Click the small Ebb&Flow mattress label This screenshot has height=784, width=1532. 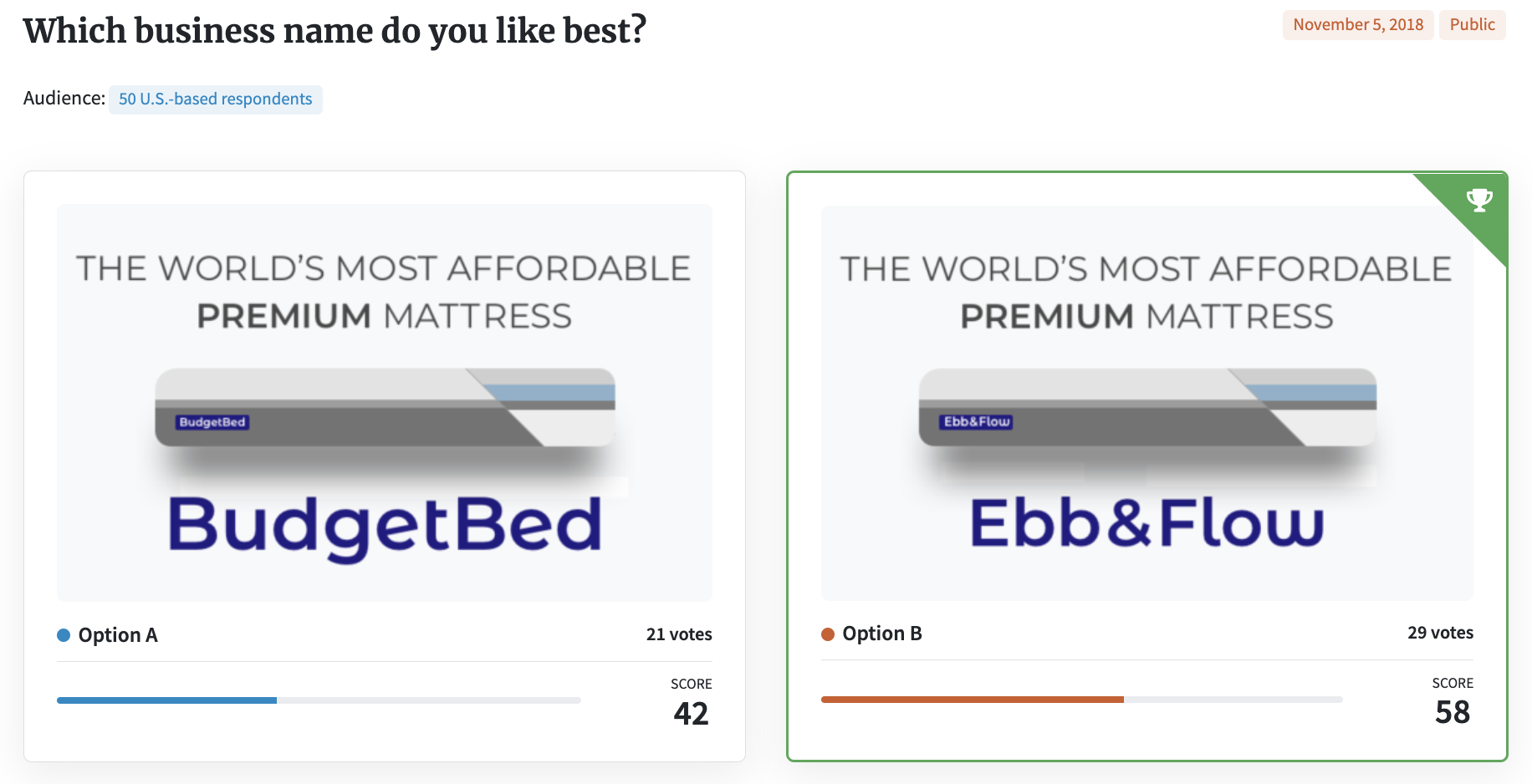tap(977, 422)
